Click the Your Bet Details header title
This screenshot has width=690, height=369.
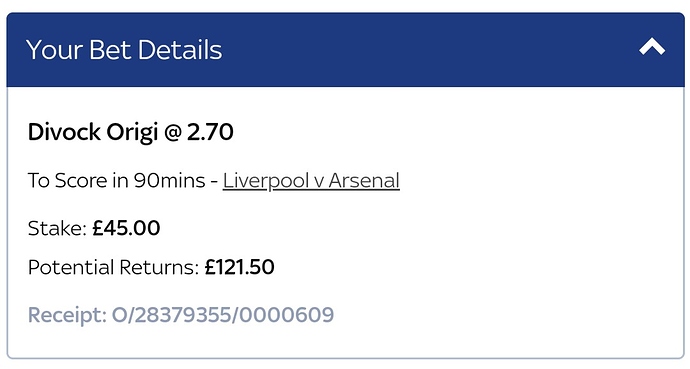click(124, 49)
